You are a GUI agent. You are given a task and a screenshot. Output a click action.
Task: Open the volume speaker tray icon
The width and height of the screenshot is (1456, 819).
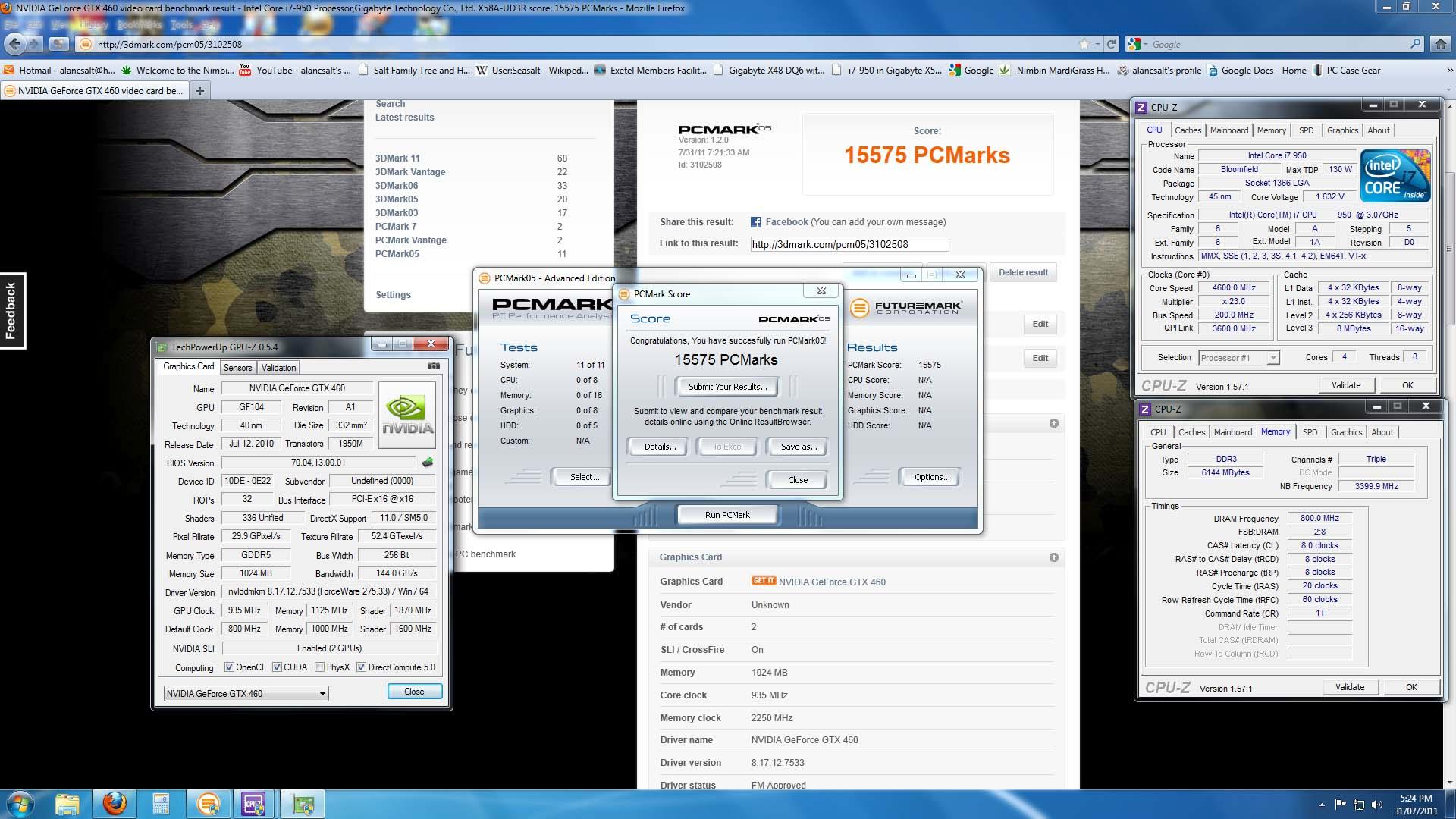(1376, 805)
